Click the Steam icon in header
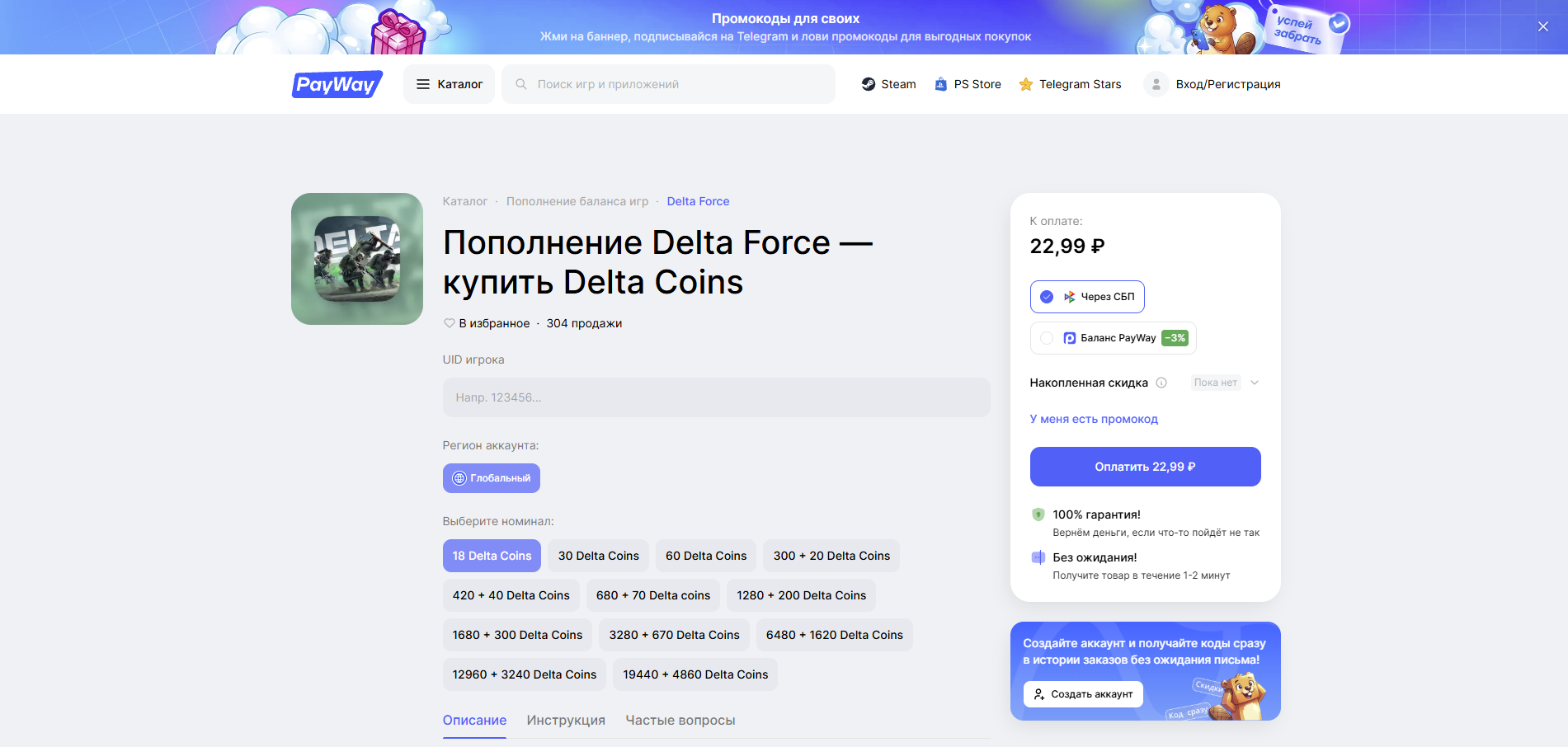Viewport: 1568px width, 747px height. coord(869,84)
